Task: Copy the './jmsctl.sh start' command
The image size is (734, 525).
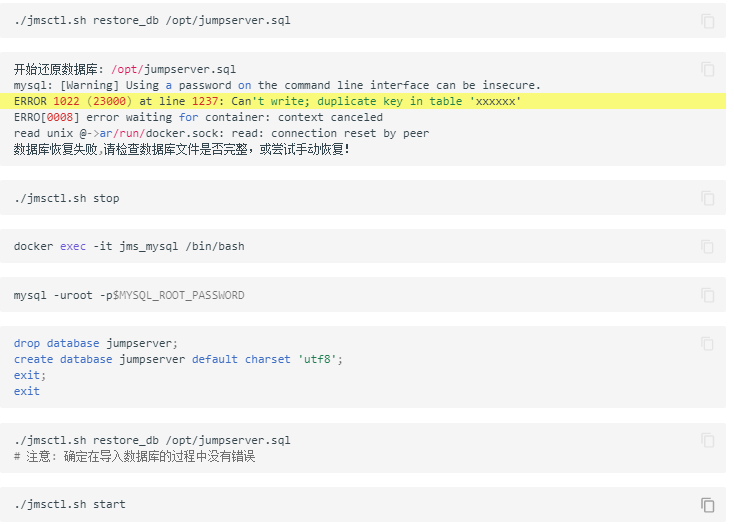Action: 708,505
